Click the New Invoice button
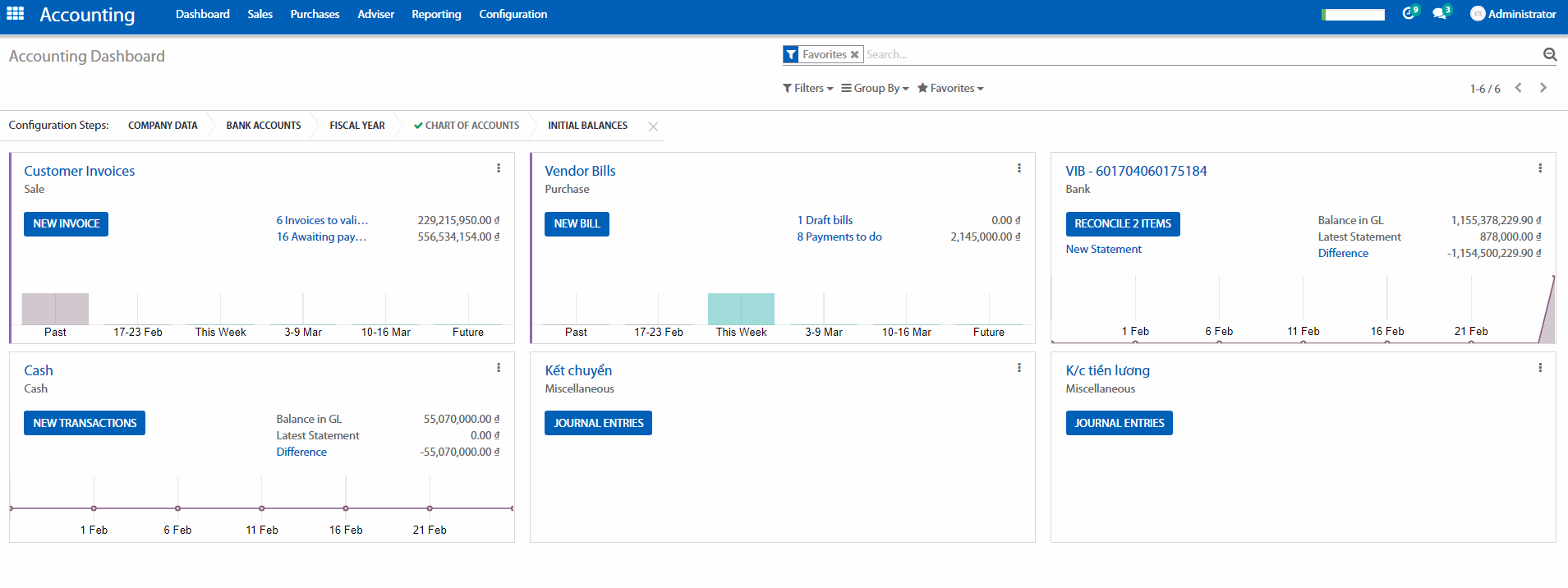The width and height of the screenshot is (1568, 588). coord(67,224)
